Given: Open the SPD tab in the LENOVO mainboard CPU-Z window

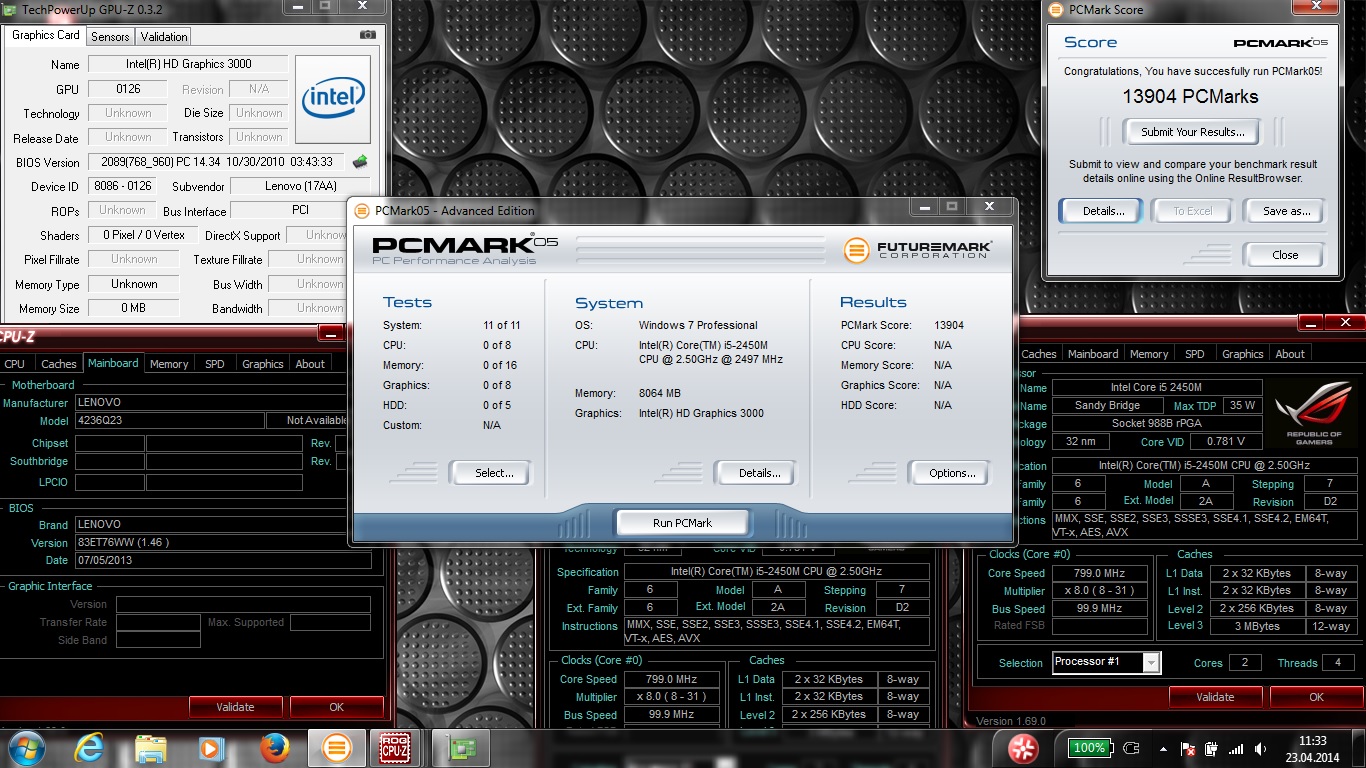Looking at the screenshot, I should [215, 364].
